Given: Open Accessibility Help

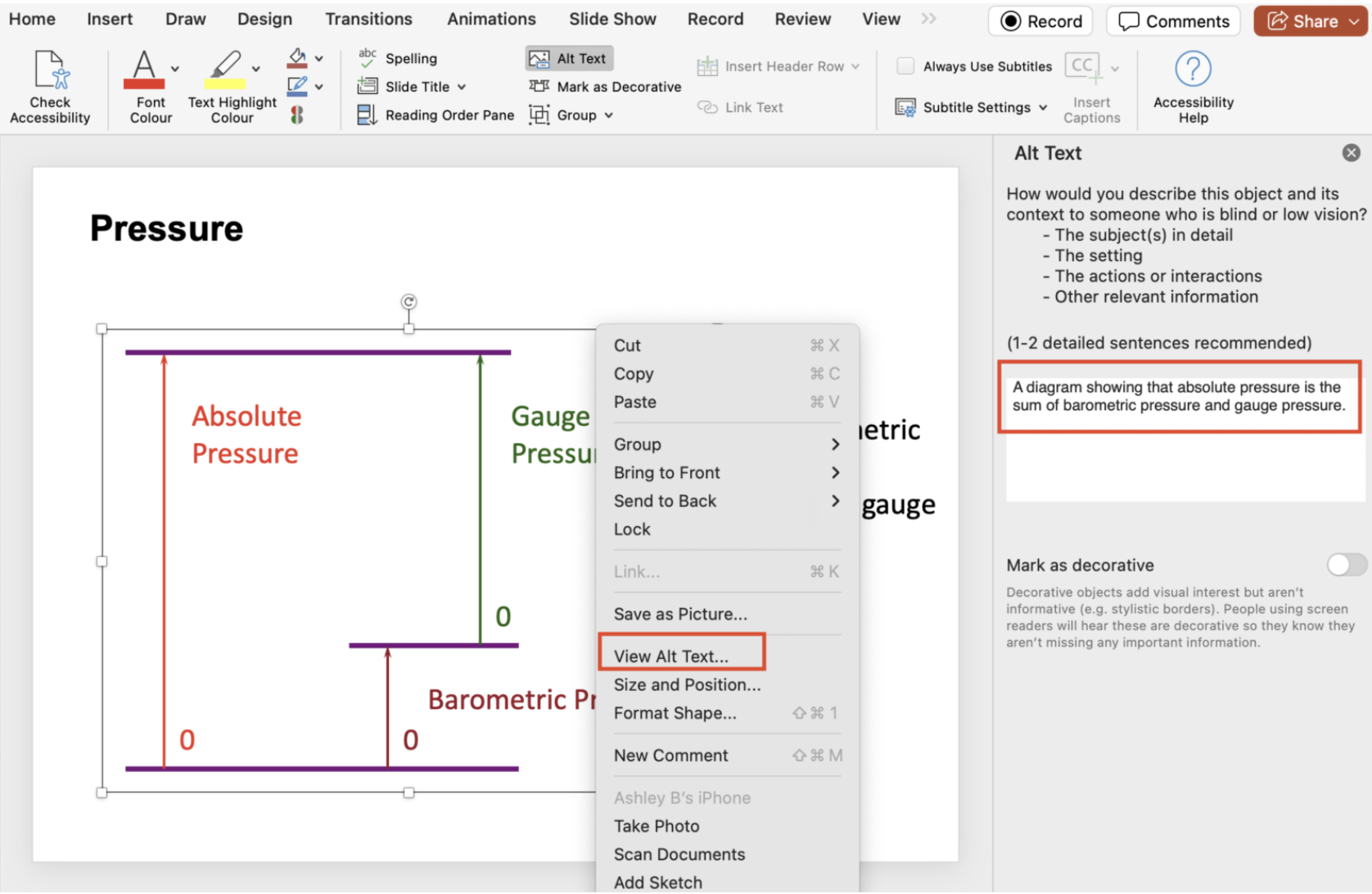Looking at the screenshot, I should click(1193, 86).
